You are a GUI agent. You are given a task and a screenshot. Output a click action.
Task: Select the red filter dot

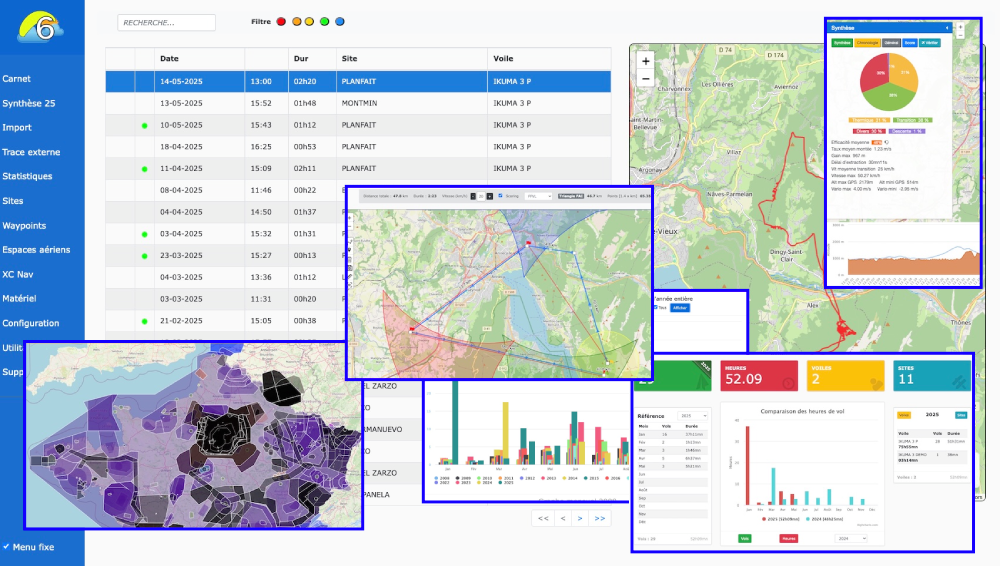tap(281, 22)
